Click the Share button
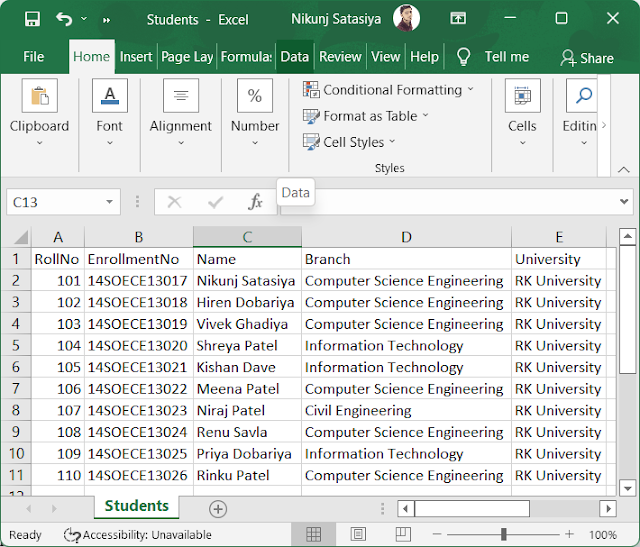640x547 pixels. (587, 58)
